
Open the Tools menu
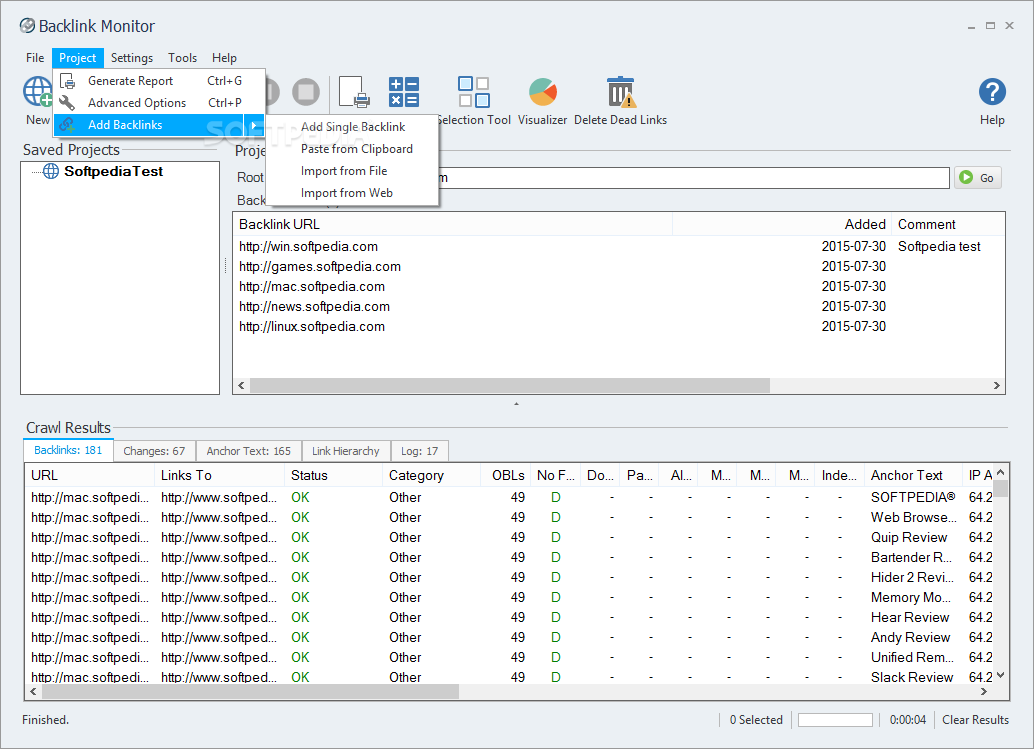coord(182,58)
